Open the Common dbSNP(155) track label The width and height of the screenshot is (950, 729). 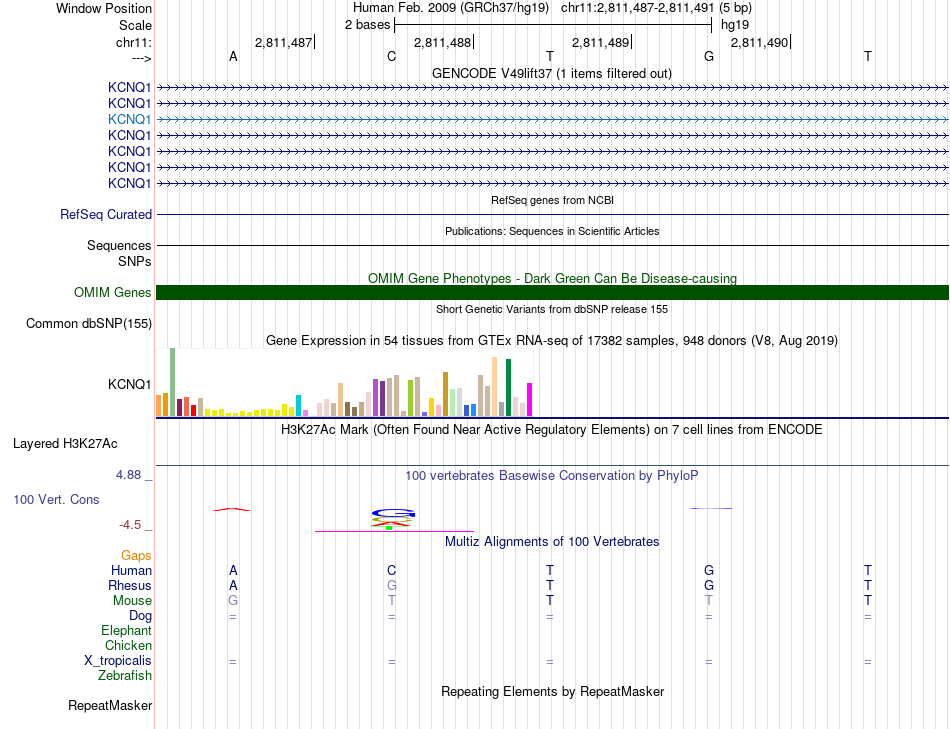tap(88, 324)
